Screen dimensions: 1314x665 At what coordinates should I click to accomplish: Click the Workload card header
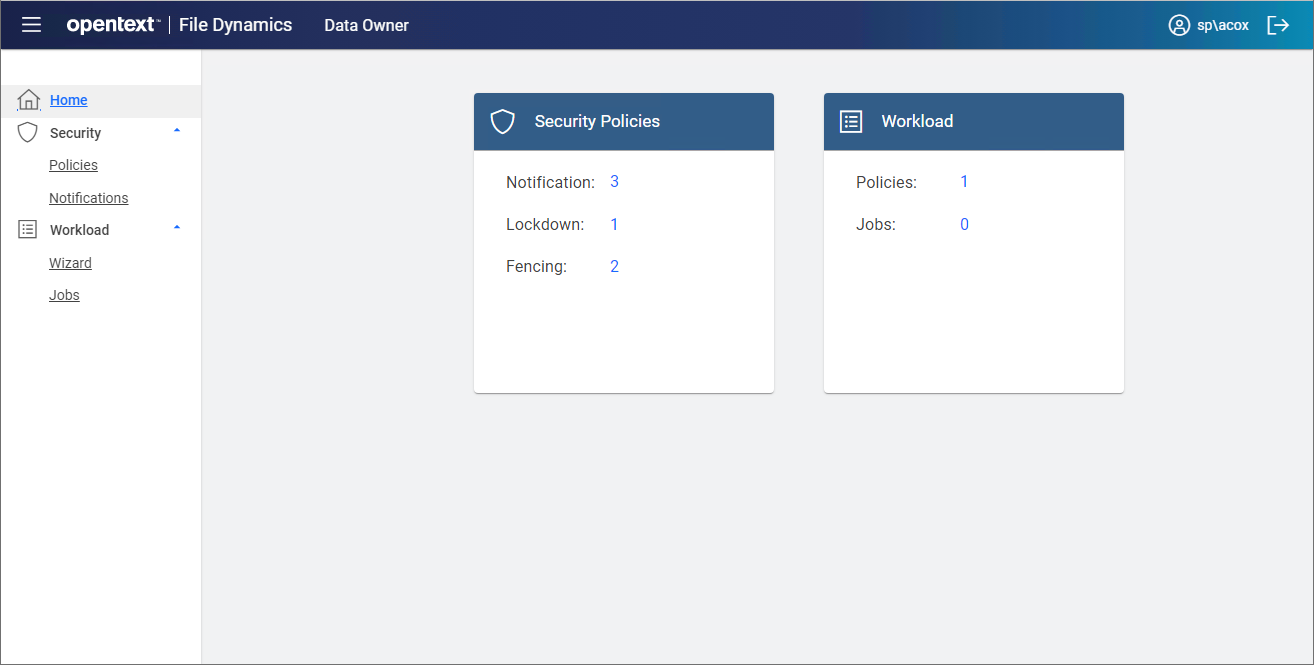point(973,121)
